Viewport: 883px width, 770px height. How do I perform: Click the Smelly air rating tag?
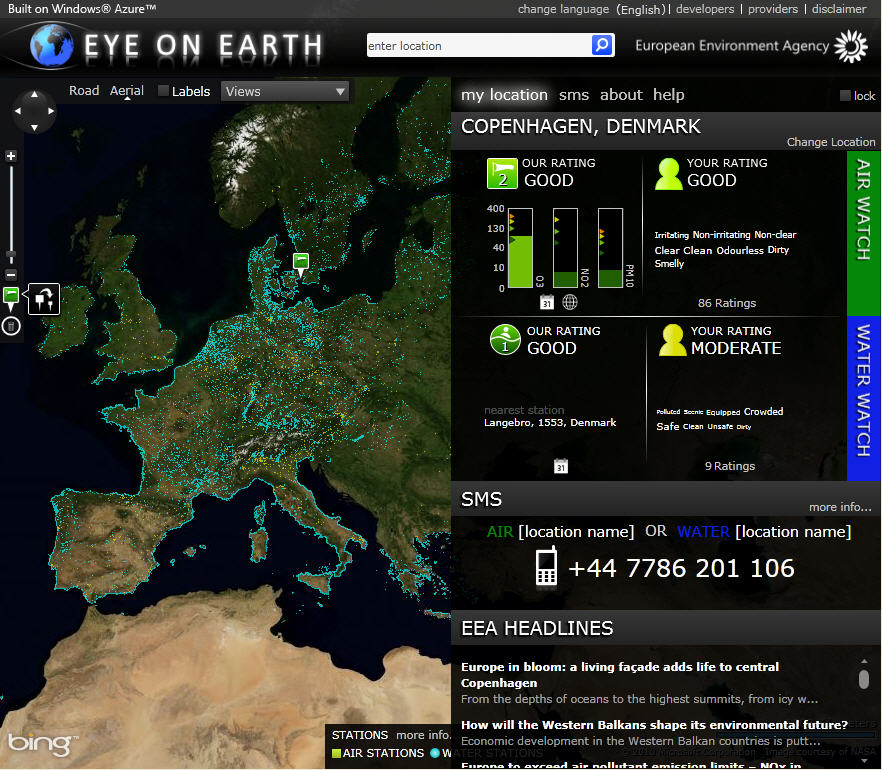click(x=669, y=264)
